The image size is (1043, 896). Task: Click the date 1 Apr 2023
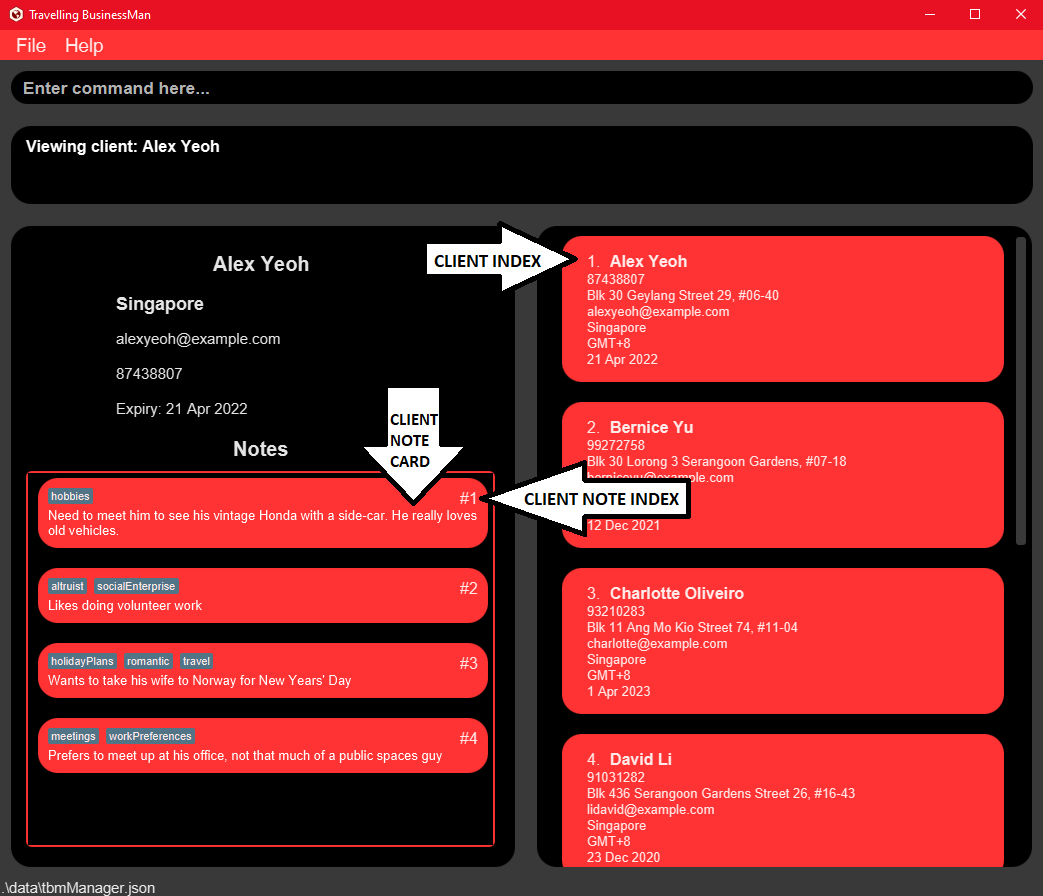pos(619,691)
